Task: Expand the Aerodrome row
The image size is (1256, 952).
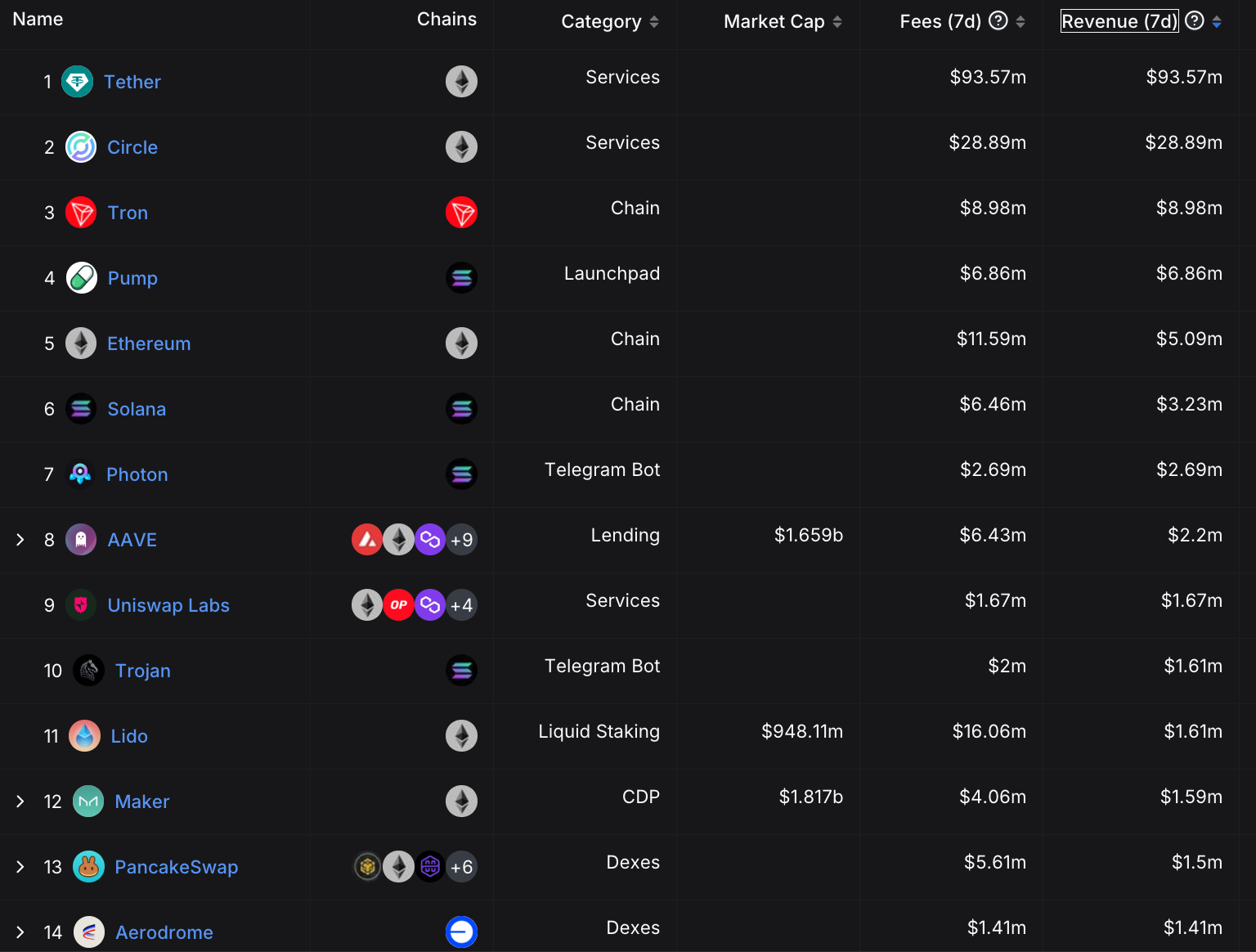Action: (20, 932)
